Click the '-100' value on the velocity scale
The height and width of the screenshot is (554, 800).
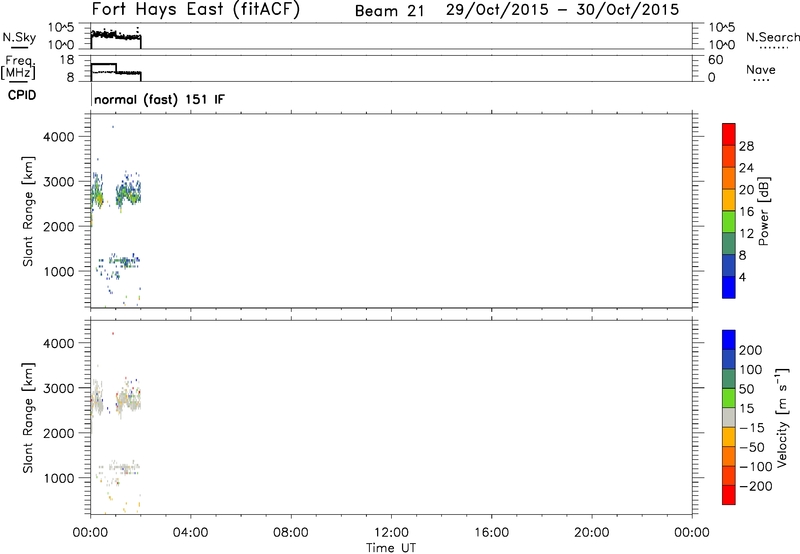[756, 467]
